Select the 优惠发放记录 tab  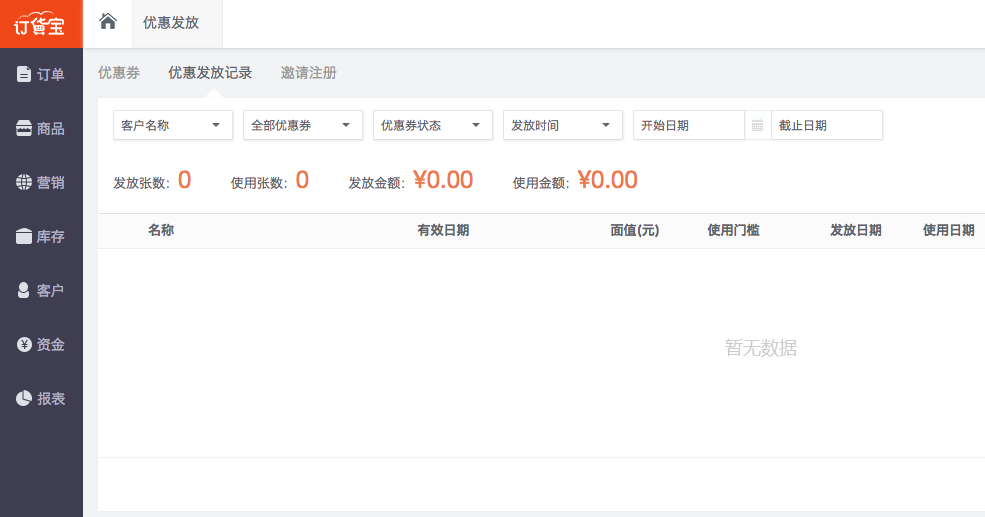click(x=210, y=73)
